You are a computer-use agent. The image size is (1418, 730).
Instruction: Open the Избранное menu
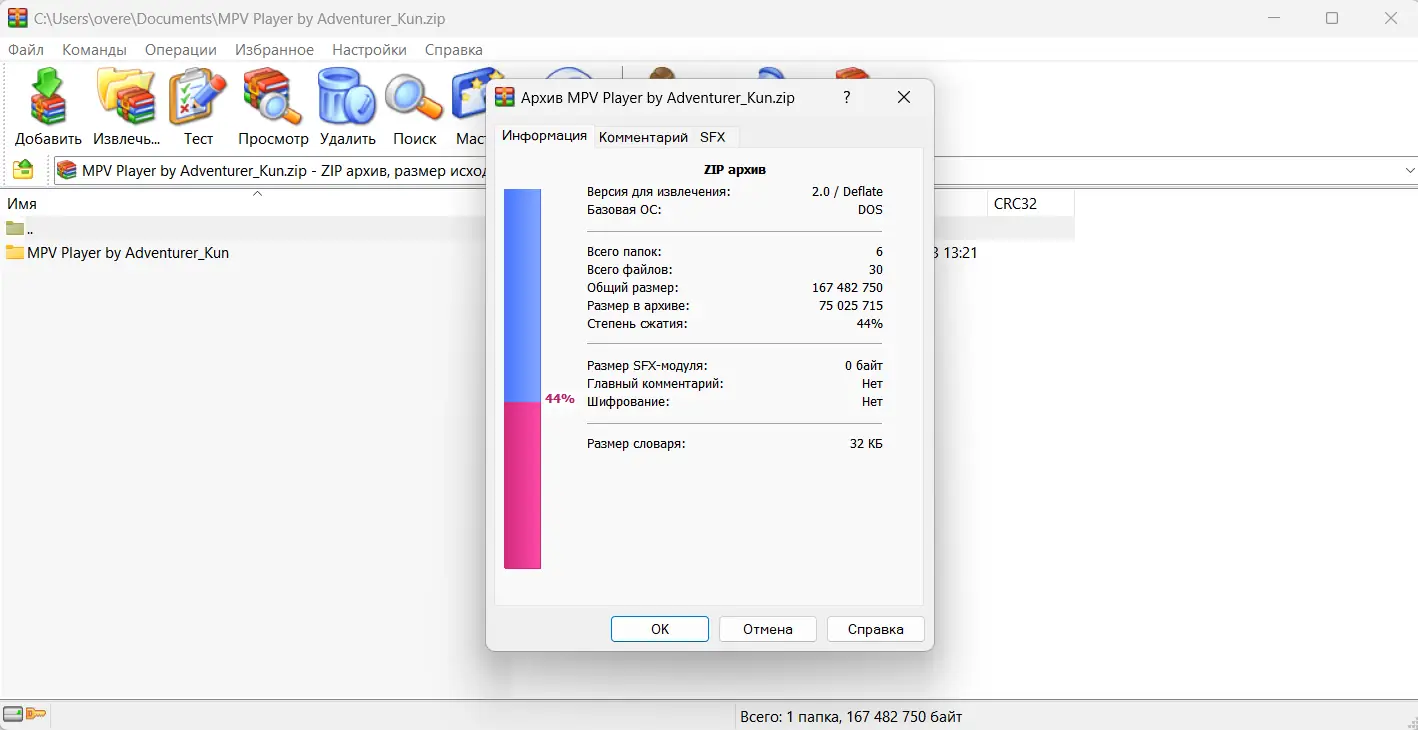coord(275,50)
